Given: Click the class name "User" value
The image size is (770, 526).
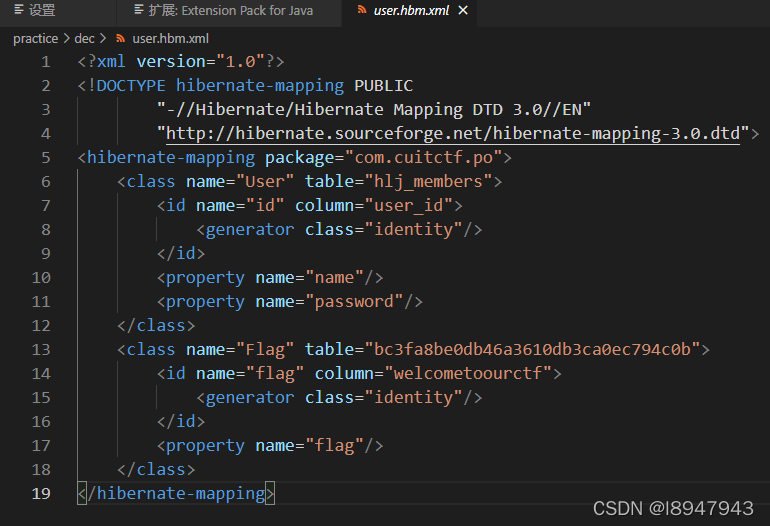Looking at the screenshot, I should [x=265, y=182].
